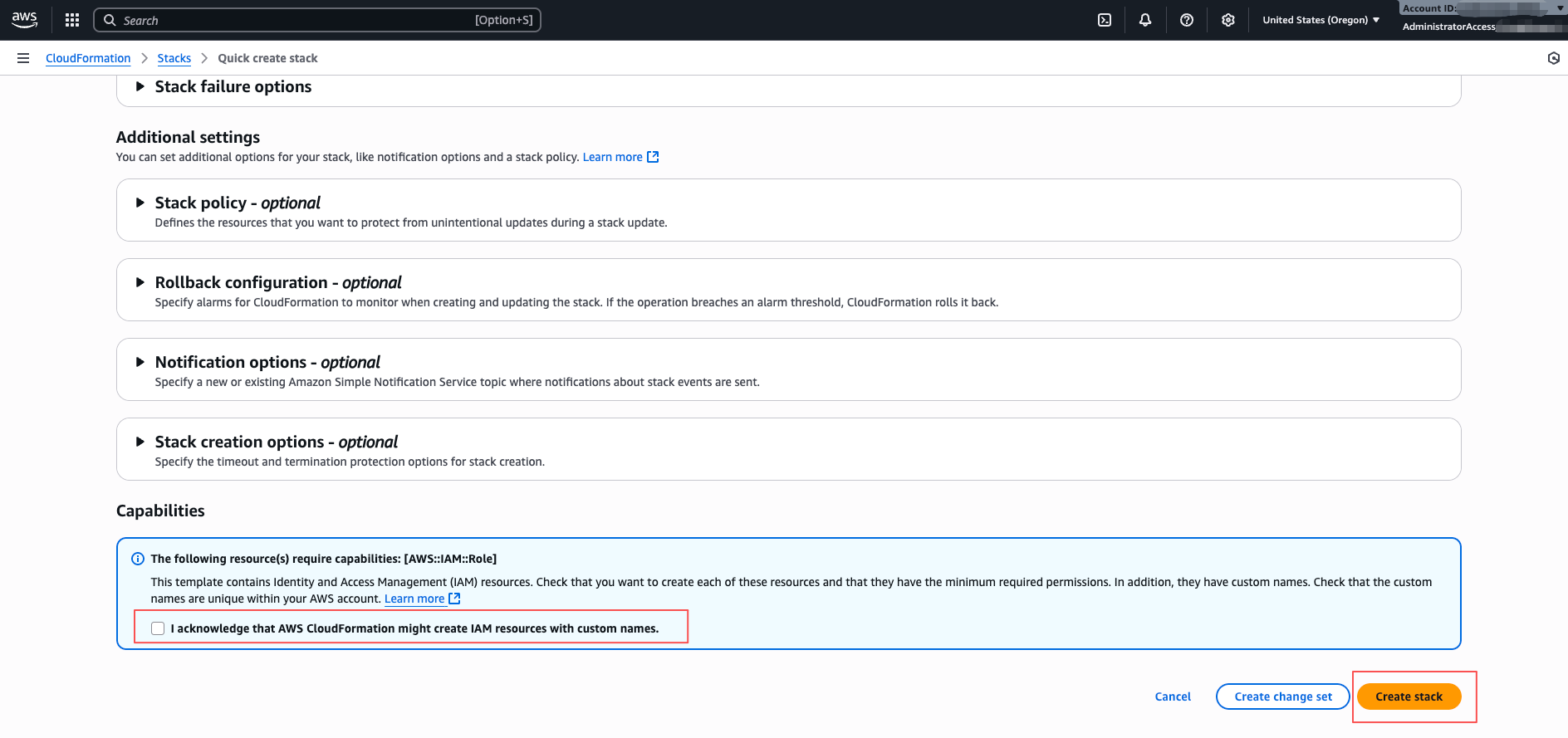Open the AWS home logo

25,20
